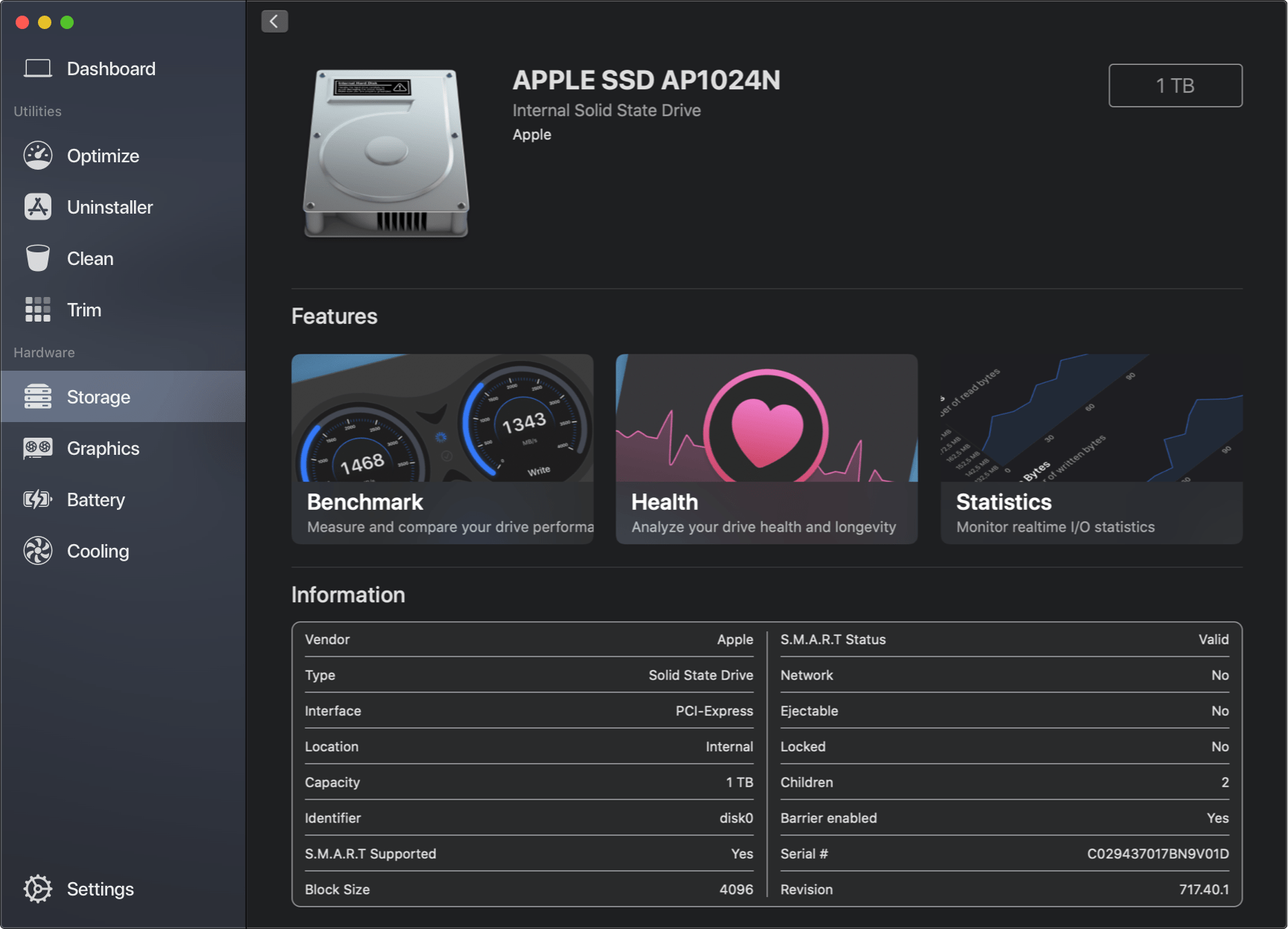1288x929 pixels.
Task: Go back using the chevron button
Action: coord(275,22)
